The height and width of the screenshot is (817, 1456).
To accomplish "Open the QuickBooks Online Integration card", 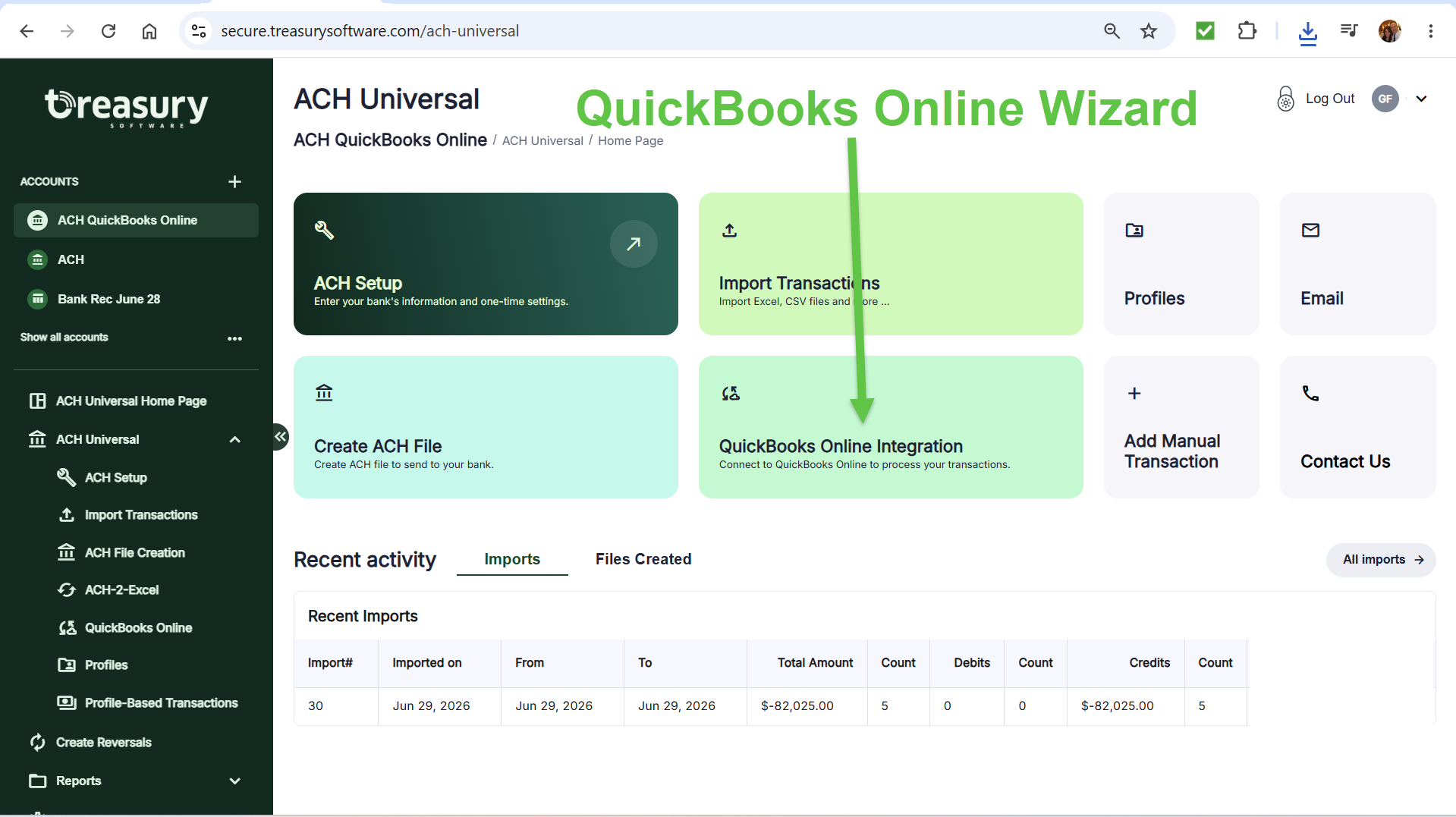I will click(x=891, y=427).
